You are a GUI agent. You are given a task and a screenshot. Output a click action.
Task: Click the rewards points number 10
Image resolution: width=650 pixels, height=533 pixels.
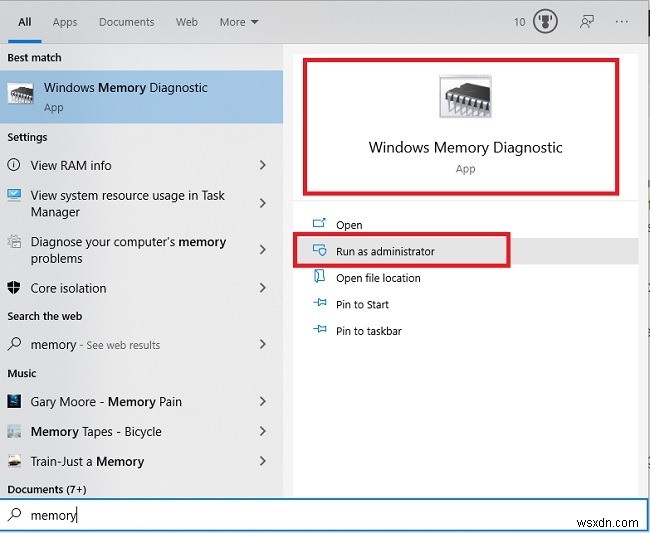click(x=519, y=22)
